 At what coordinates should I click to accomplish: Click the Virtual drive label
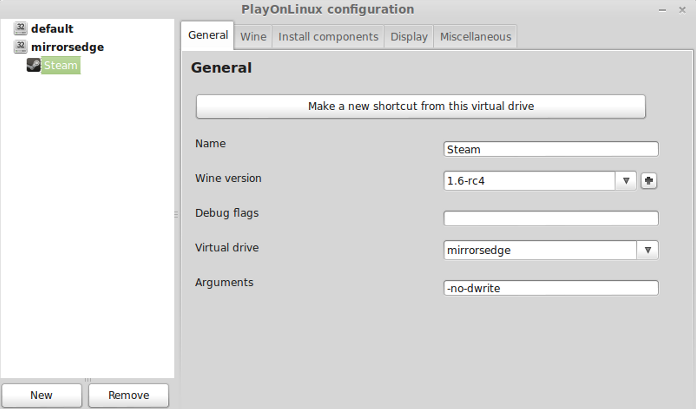tap(227, 247)
